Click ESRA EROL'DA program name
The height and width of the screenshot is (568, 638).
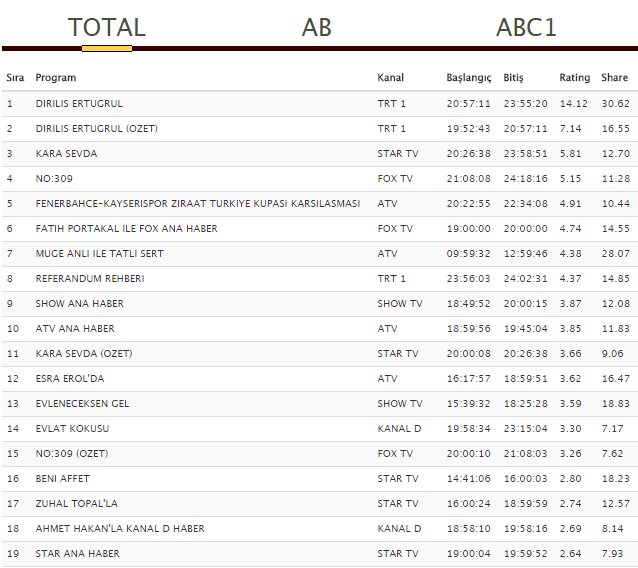click(x=70, y=379)
